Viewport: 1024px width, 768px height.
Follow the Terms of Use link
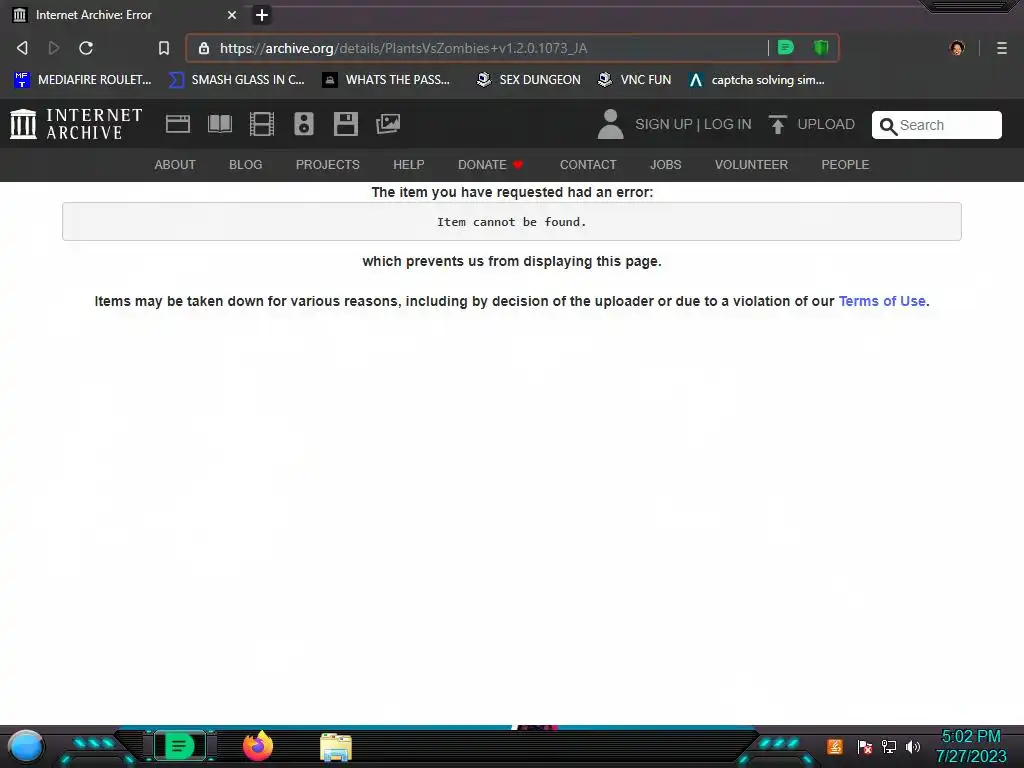click(882, 301)
